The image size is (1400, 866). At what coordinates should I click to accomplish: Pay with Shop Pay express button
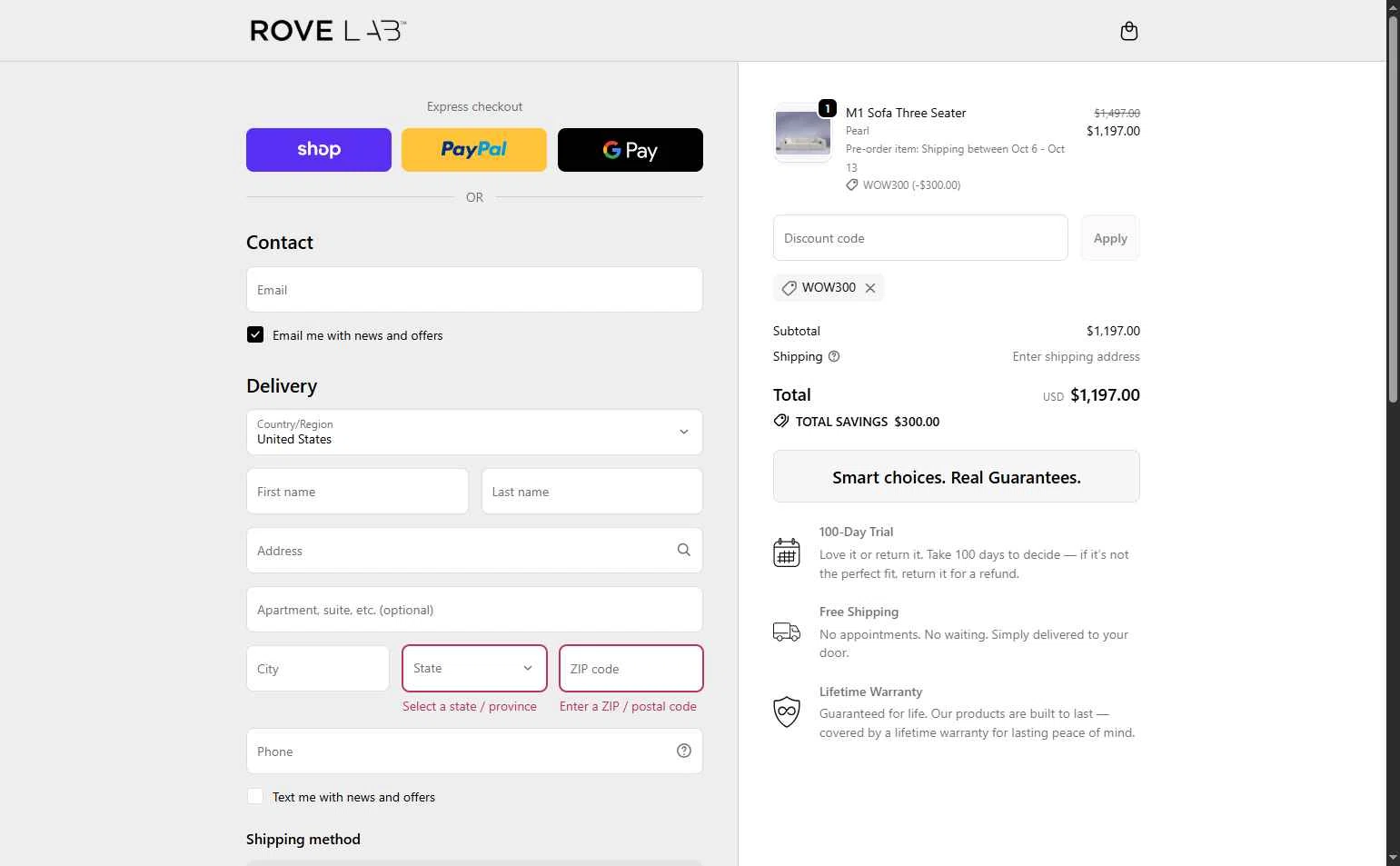tap(319, 150)
